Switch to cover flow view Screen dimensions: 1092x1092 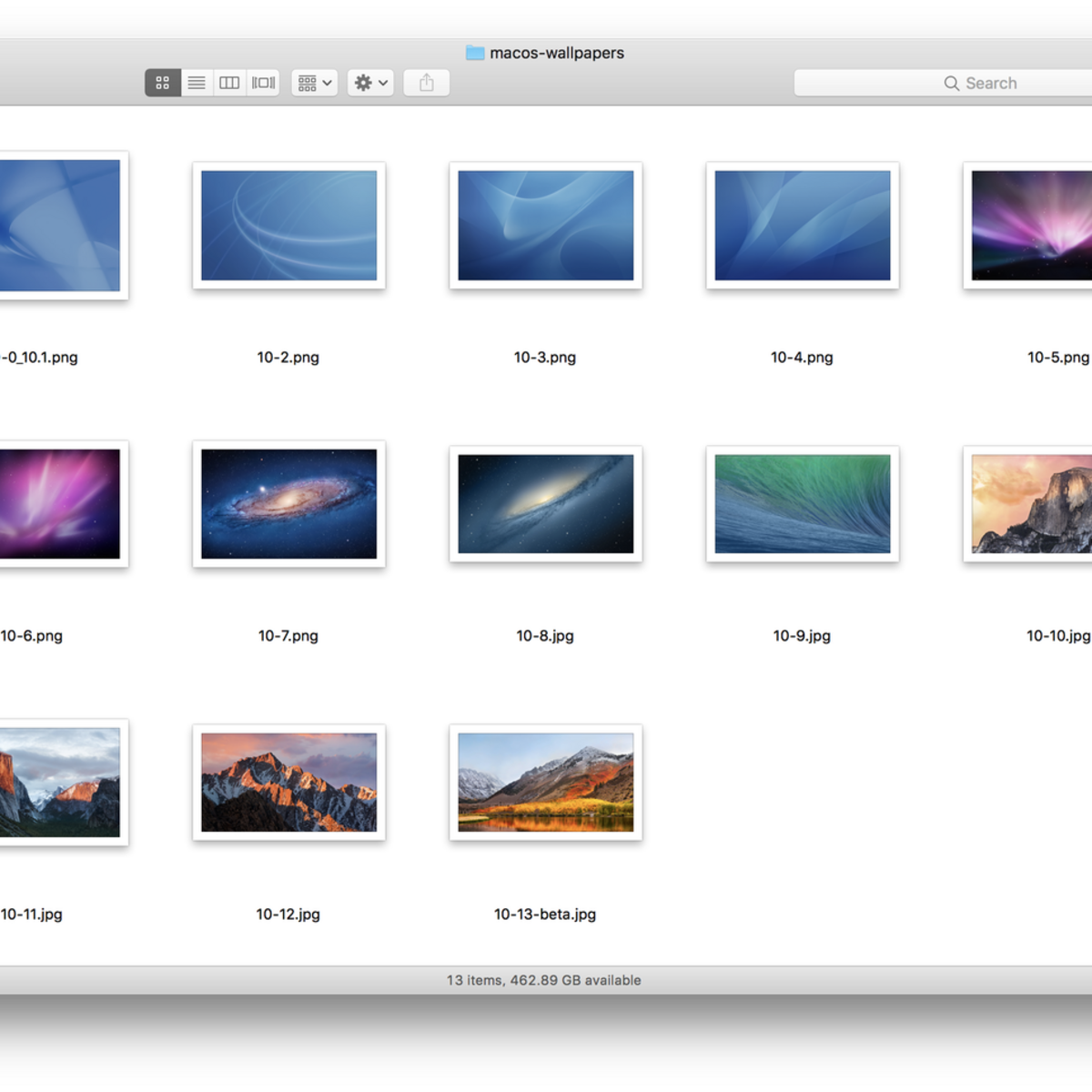coord(262,83)
